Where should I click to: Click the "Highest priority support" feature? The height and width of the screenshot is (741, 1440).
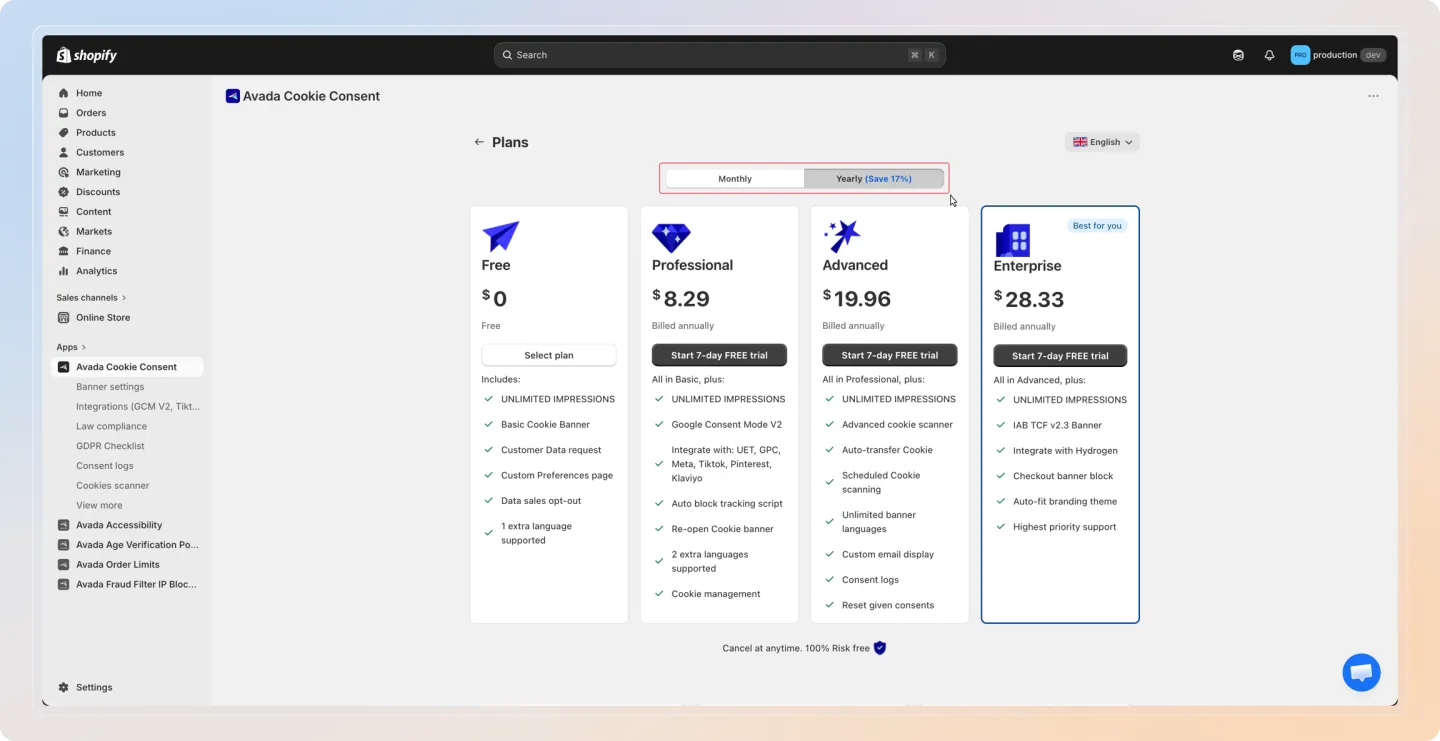(x=1065, y=527)
